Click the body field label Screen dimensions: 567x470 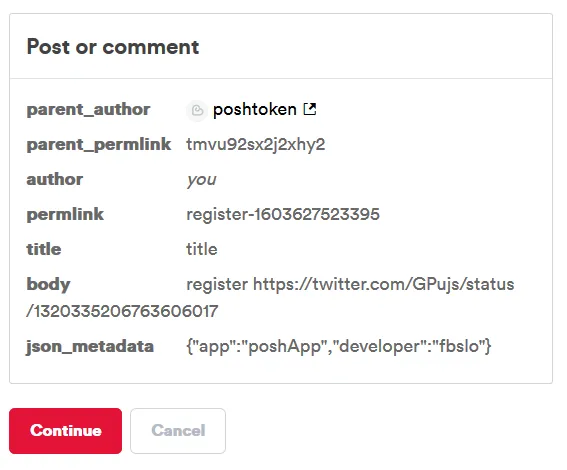[x=48, y=285]
